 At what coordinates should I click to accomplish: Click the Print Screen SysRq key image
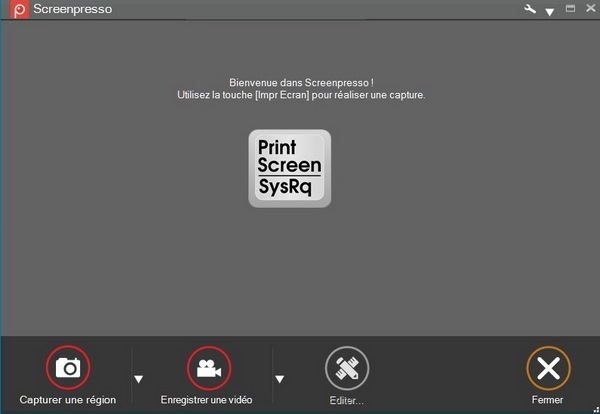pos(290,168)
